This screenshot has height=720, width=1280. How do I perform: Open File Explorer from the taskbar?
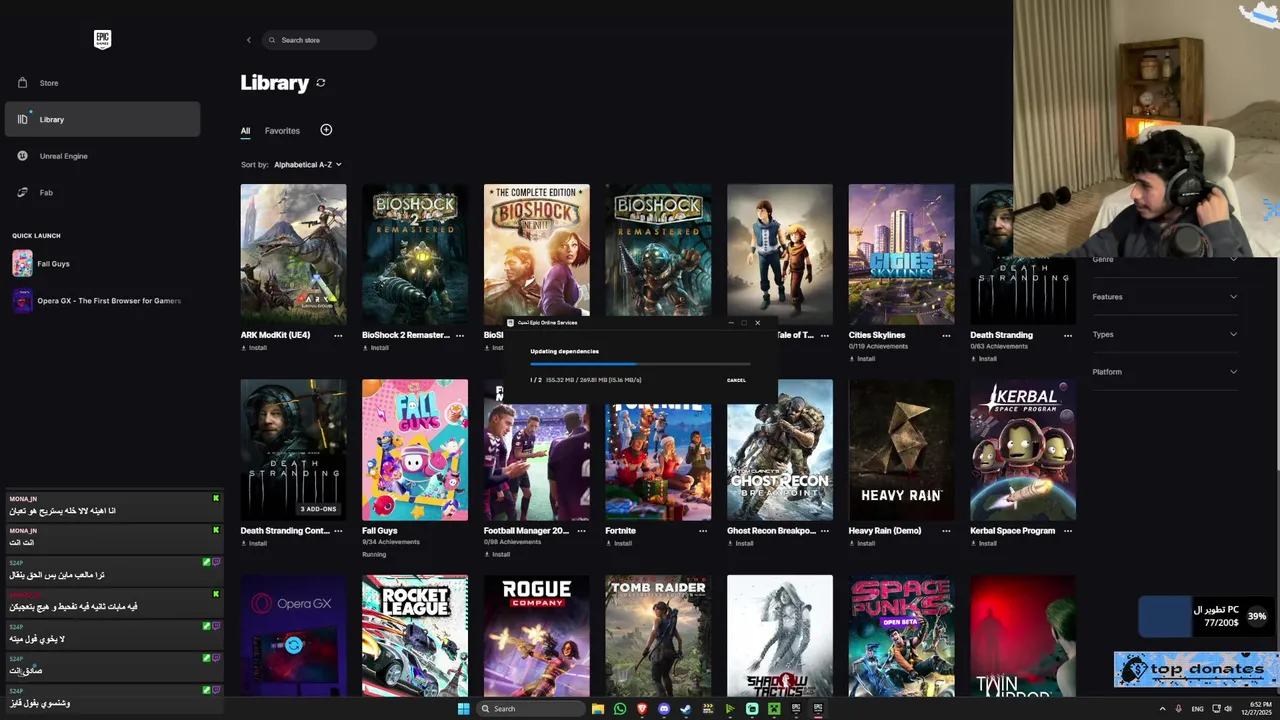pos(598,709)
